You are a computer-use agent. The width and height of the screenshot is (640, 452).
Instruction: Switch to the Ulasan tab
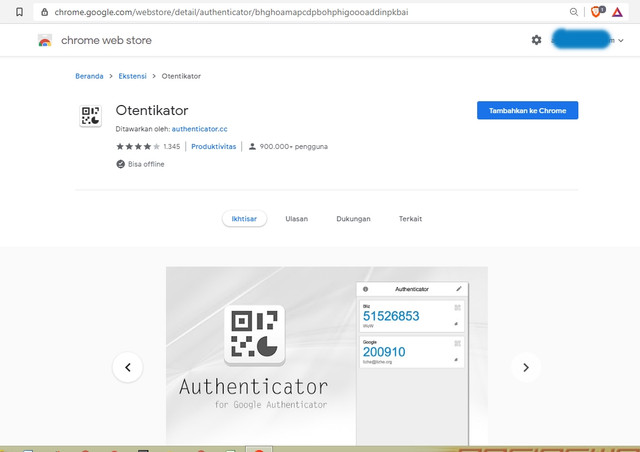coord(296,219)
